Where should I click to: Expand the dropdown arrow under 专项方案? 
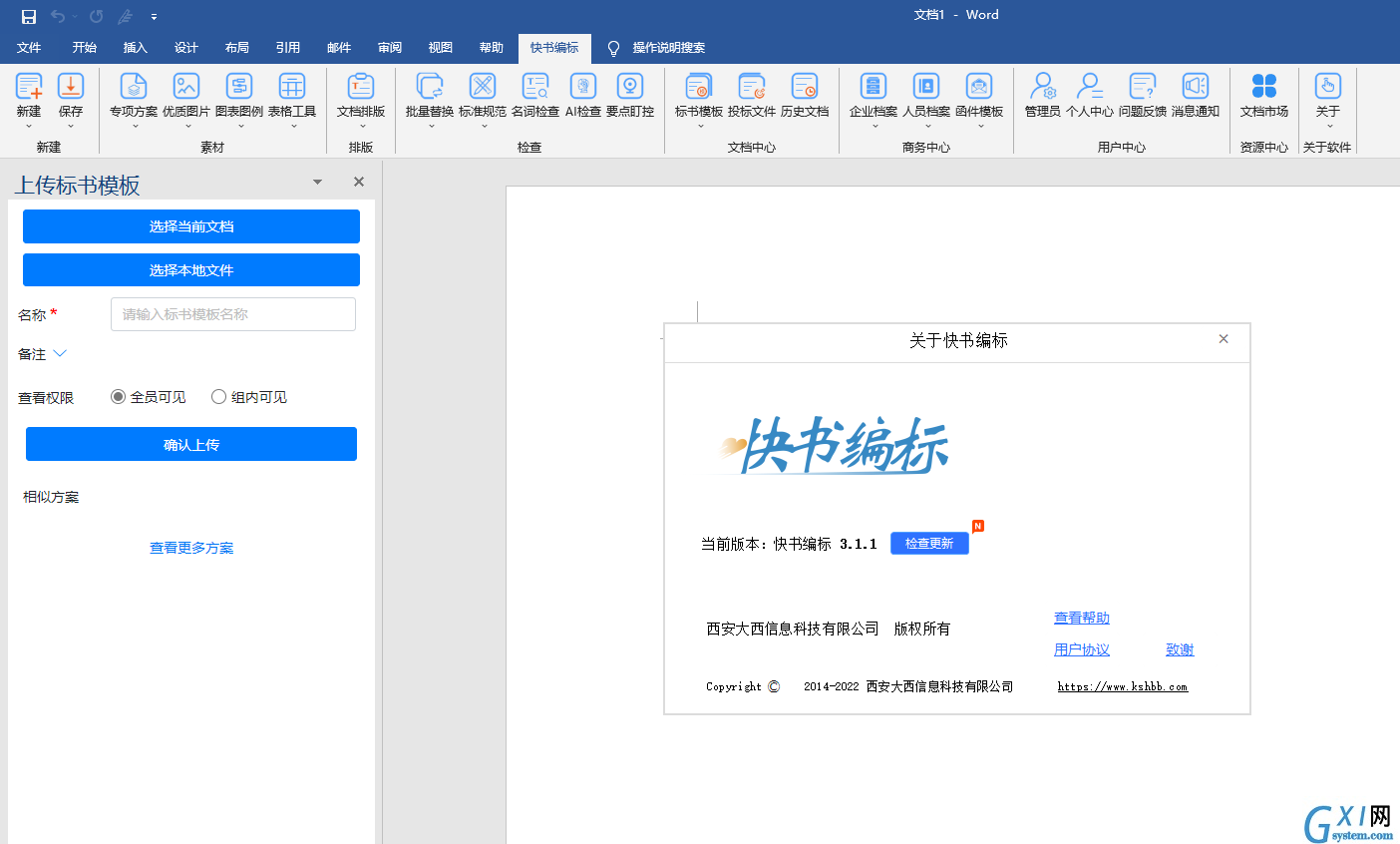[135, 127]
